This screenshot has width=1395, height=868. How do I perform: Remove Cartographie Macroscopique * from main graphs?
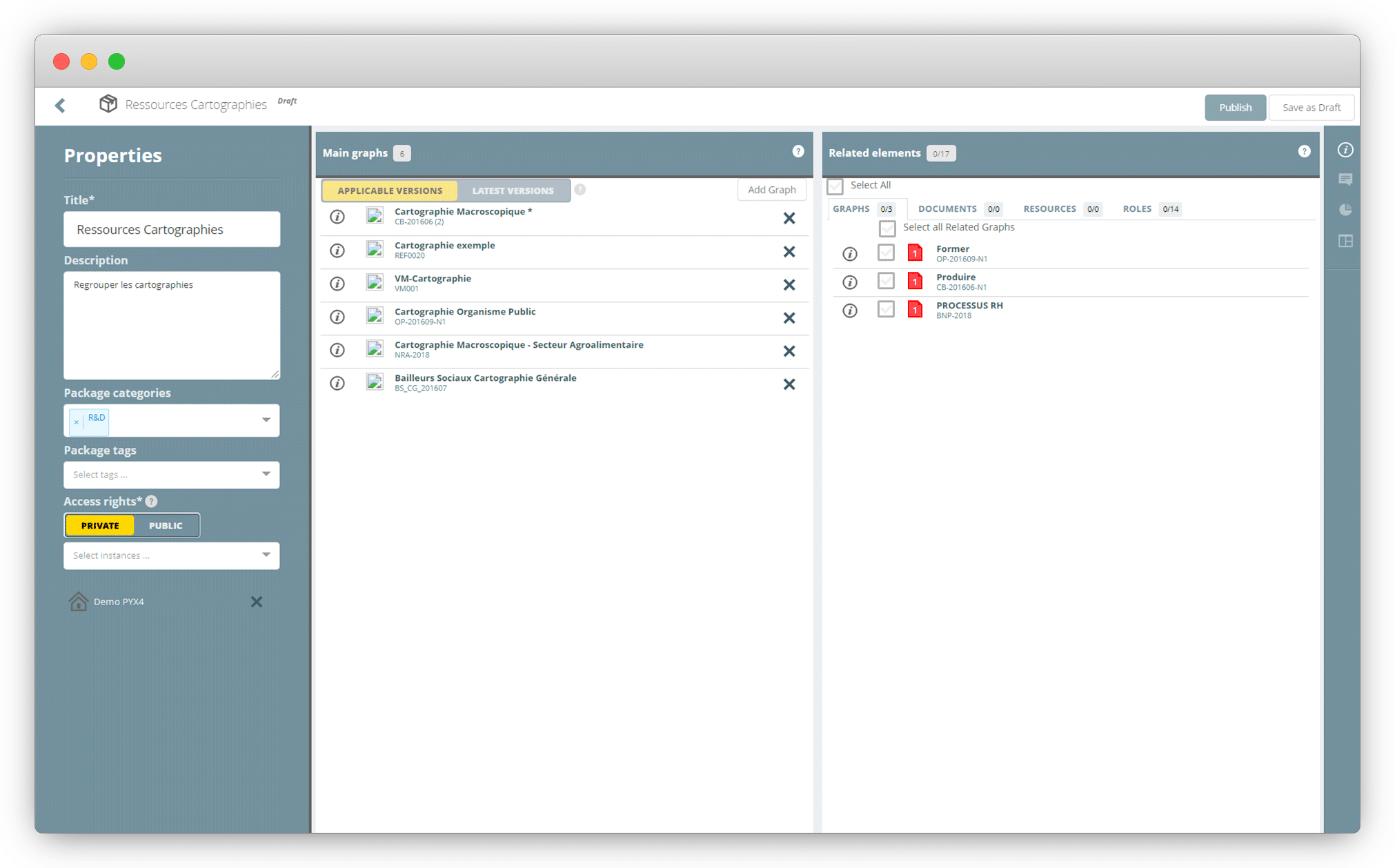point(789,218)
